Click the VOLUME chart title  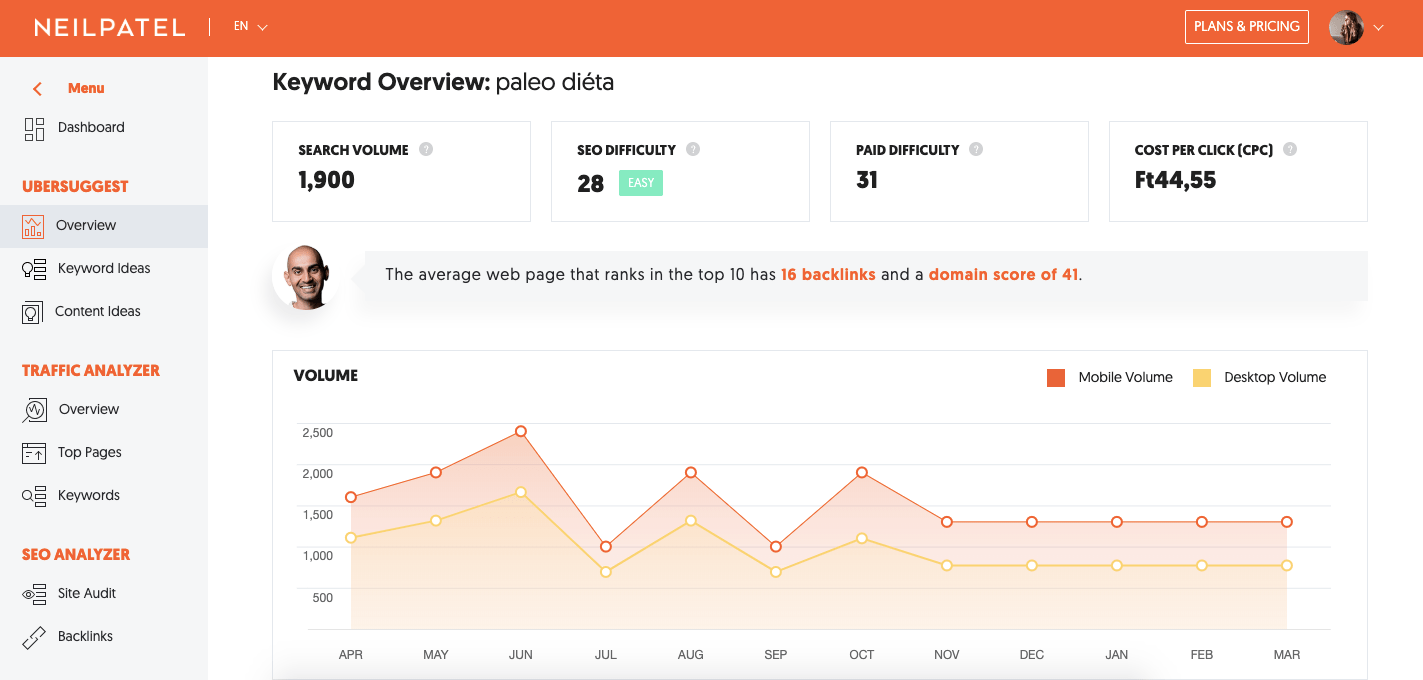326,376
